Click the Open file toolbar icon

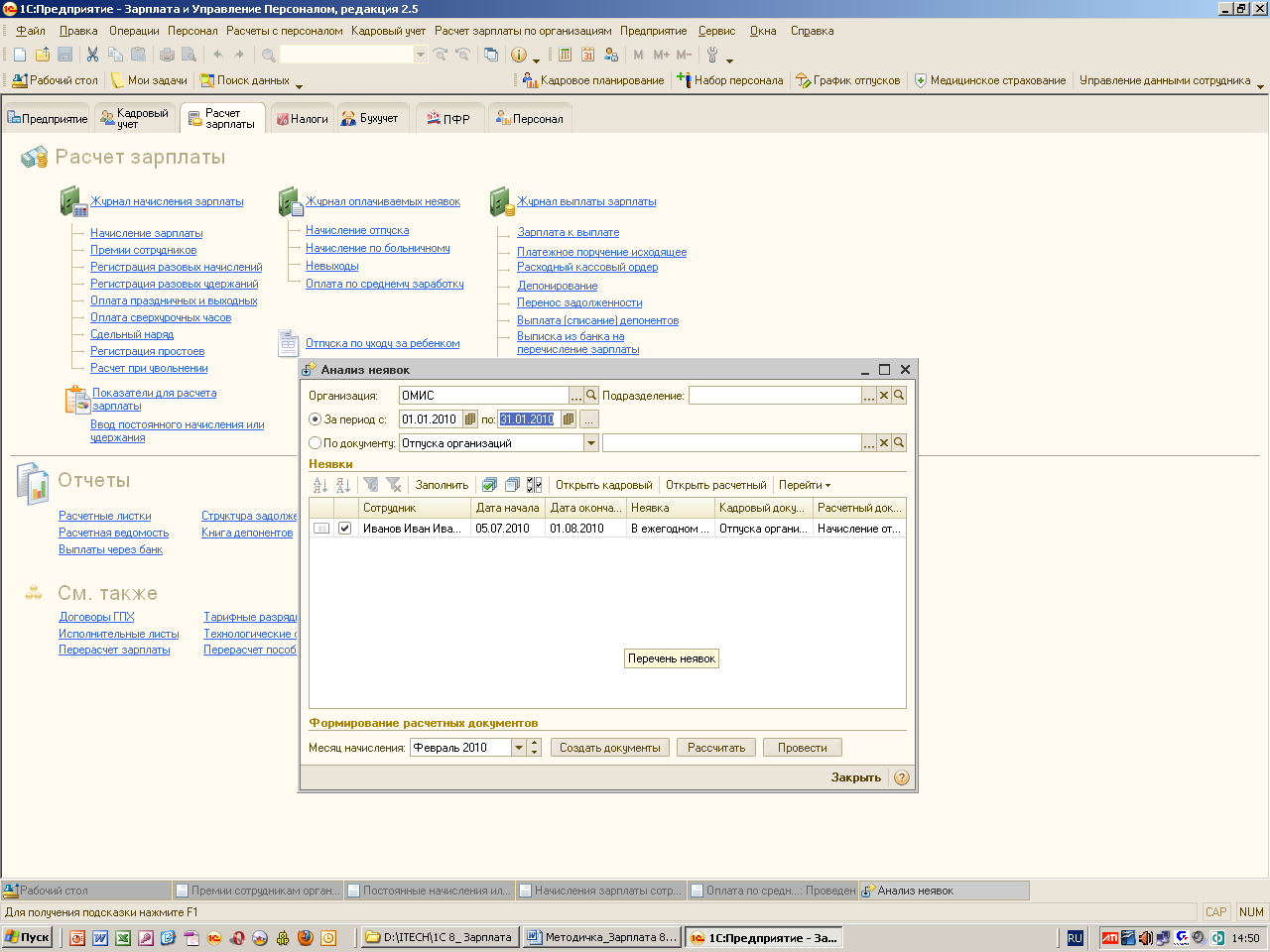pos(43,55)
